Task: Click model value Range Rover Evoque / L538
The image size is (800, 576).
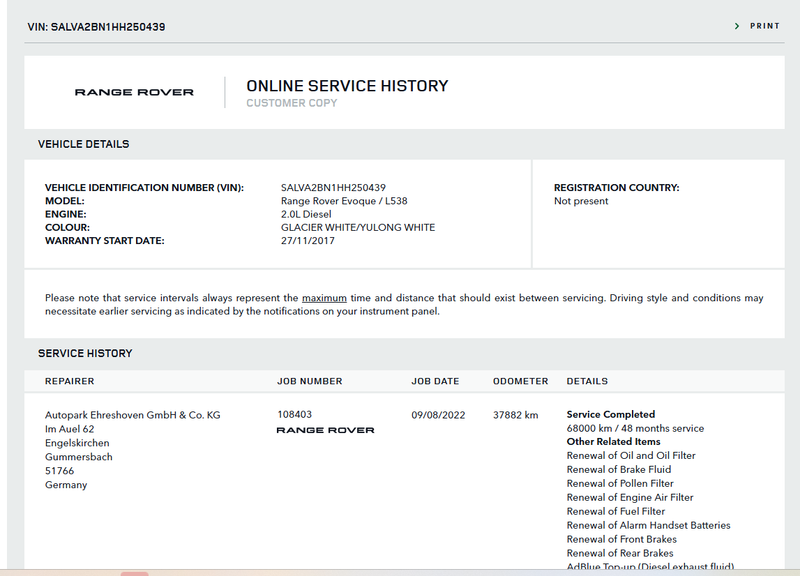Action: pyautogui.click(x=344, y=201)
